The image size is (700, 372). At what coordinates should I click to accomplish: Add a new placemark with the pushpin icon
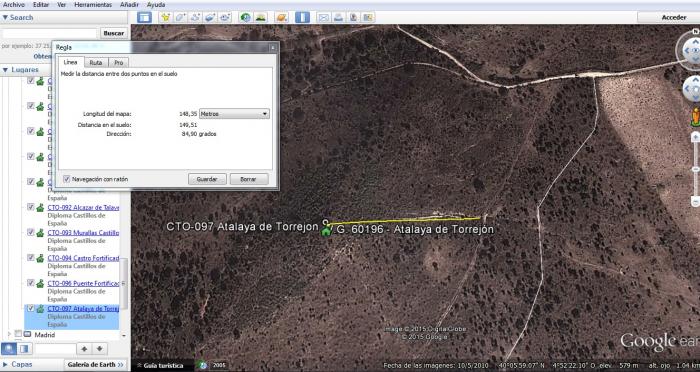(x=165, y=17)
